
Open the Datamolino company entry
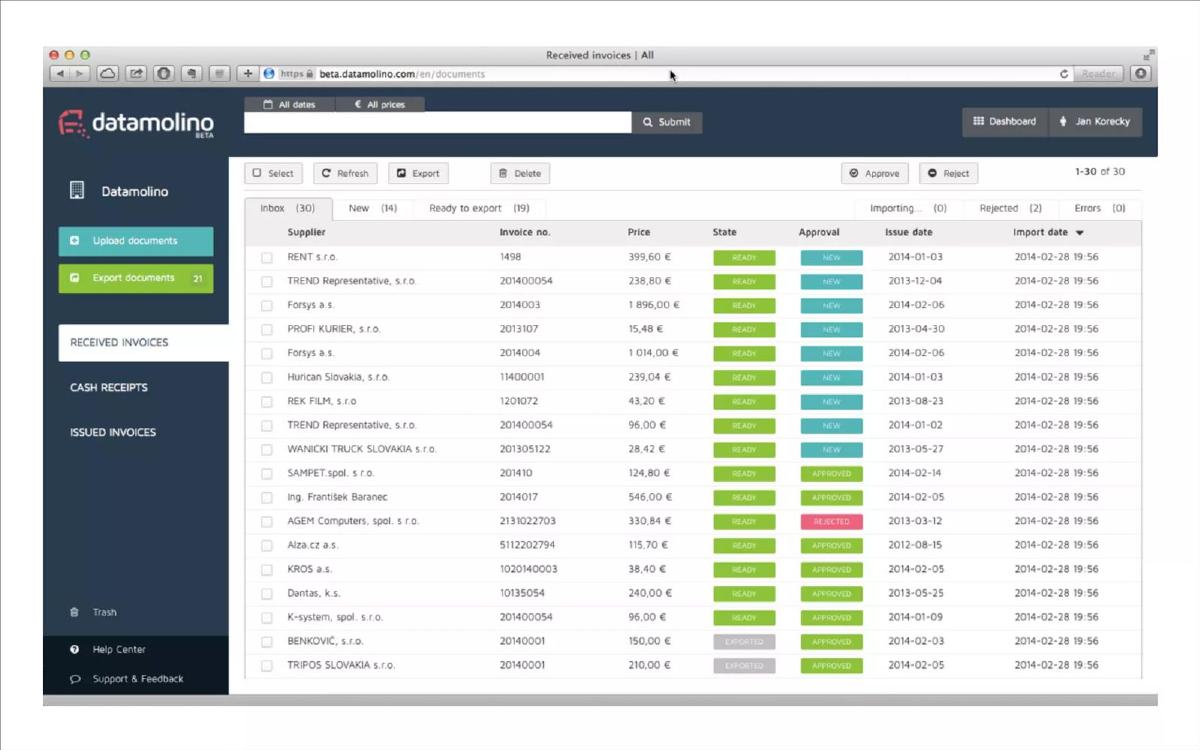119,191
